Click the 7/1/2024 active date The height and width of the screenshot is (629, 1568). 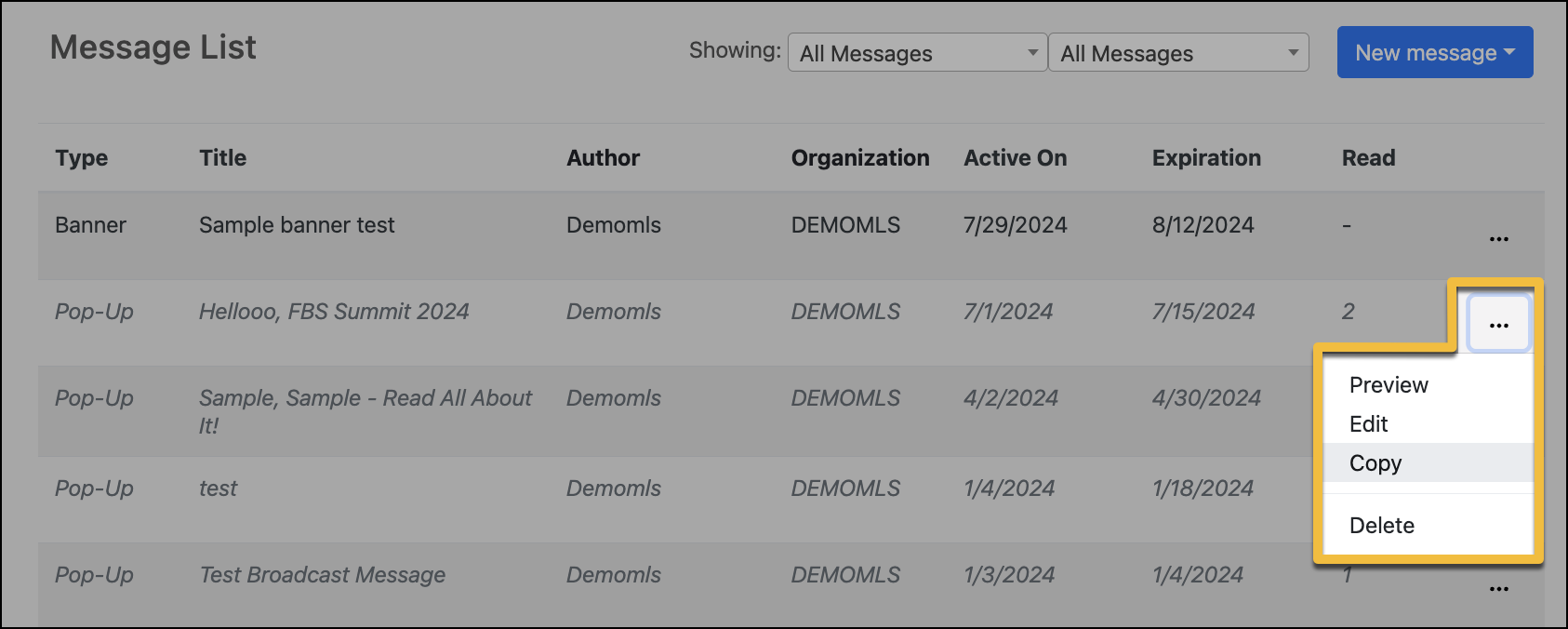tap(1008, 312)
